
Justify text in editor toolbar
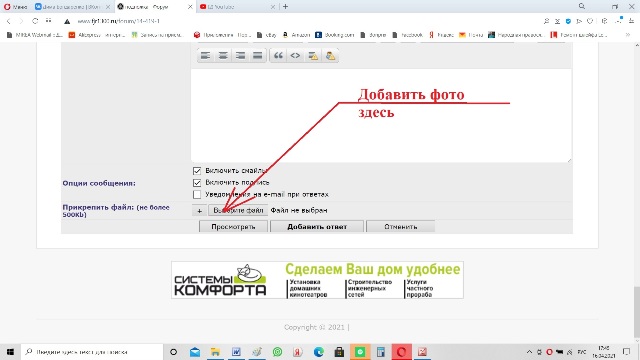[258, 56]
